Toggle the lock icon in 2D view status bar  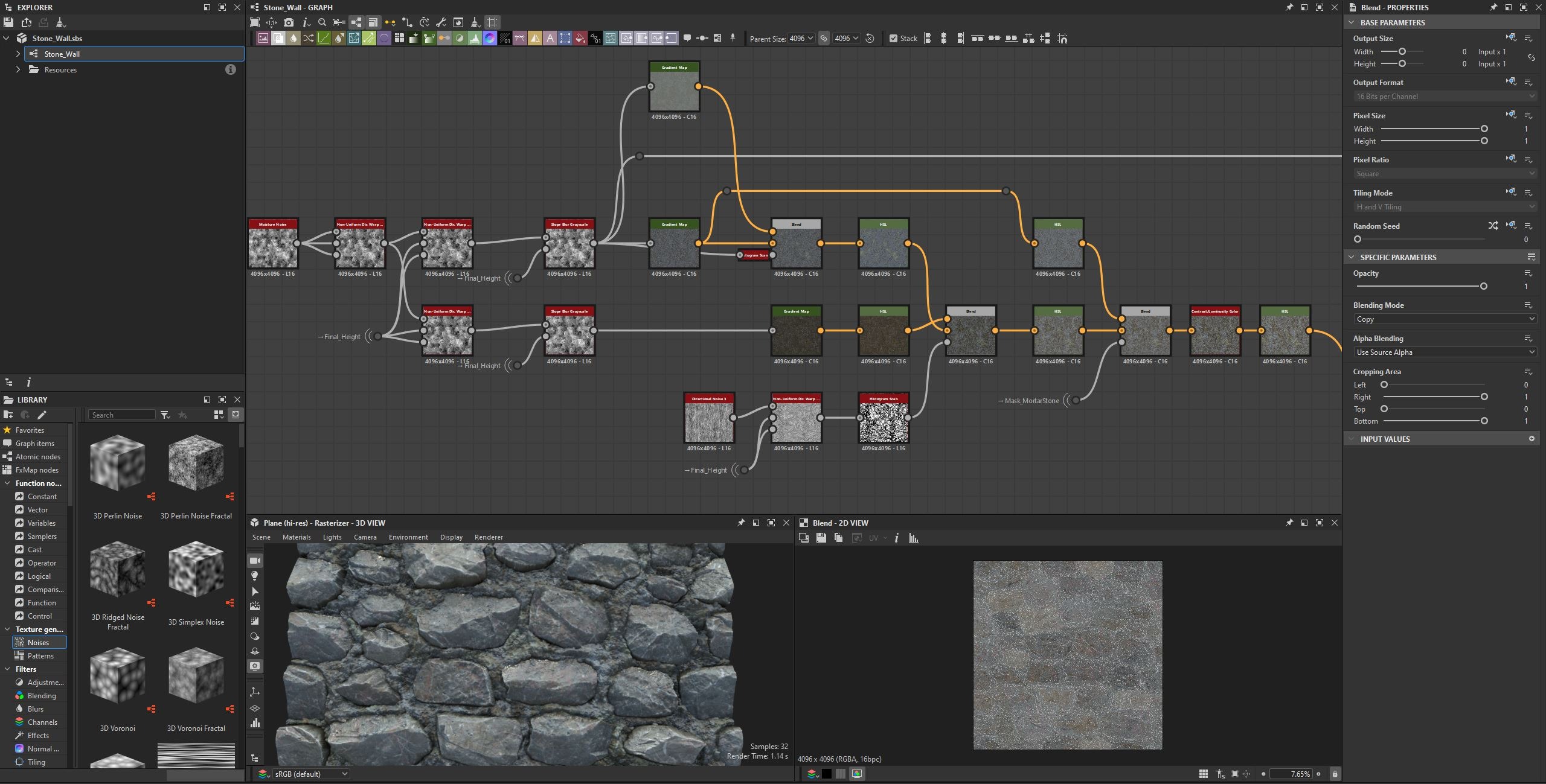tap(1335, 774)
